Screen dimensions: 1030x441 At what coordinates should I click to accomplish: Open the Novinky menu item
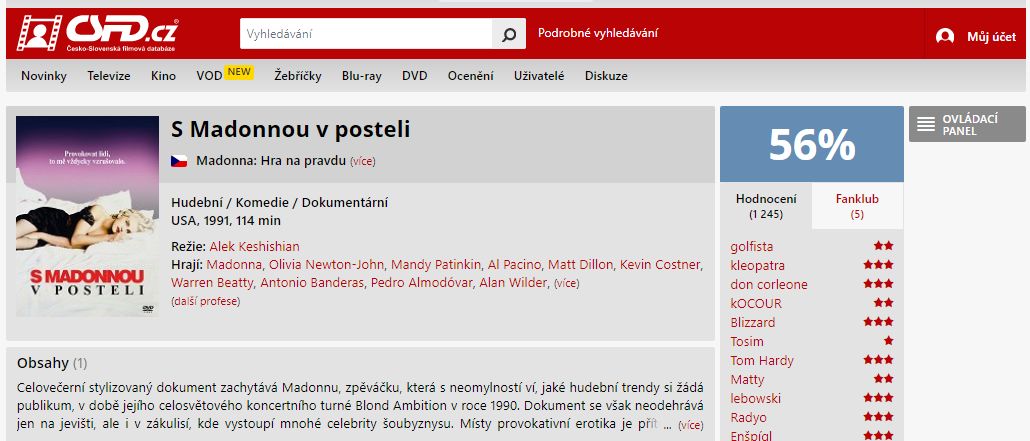point(44,76)
